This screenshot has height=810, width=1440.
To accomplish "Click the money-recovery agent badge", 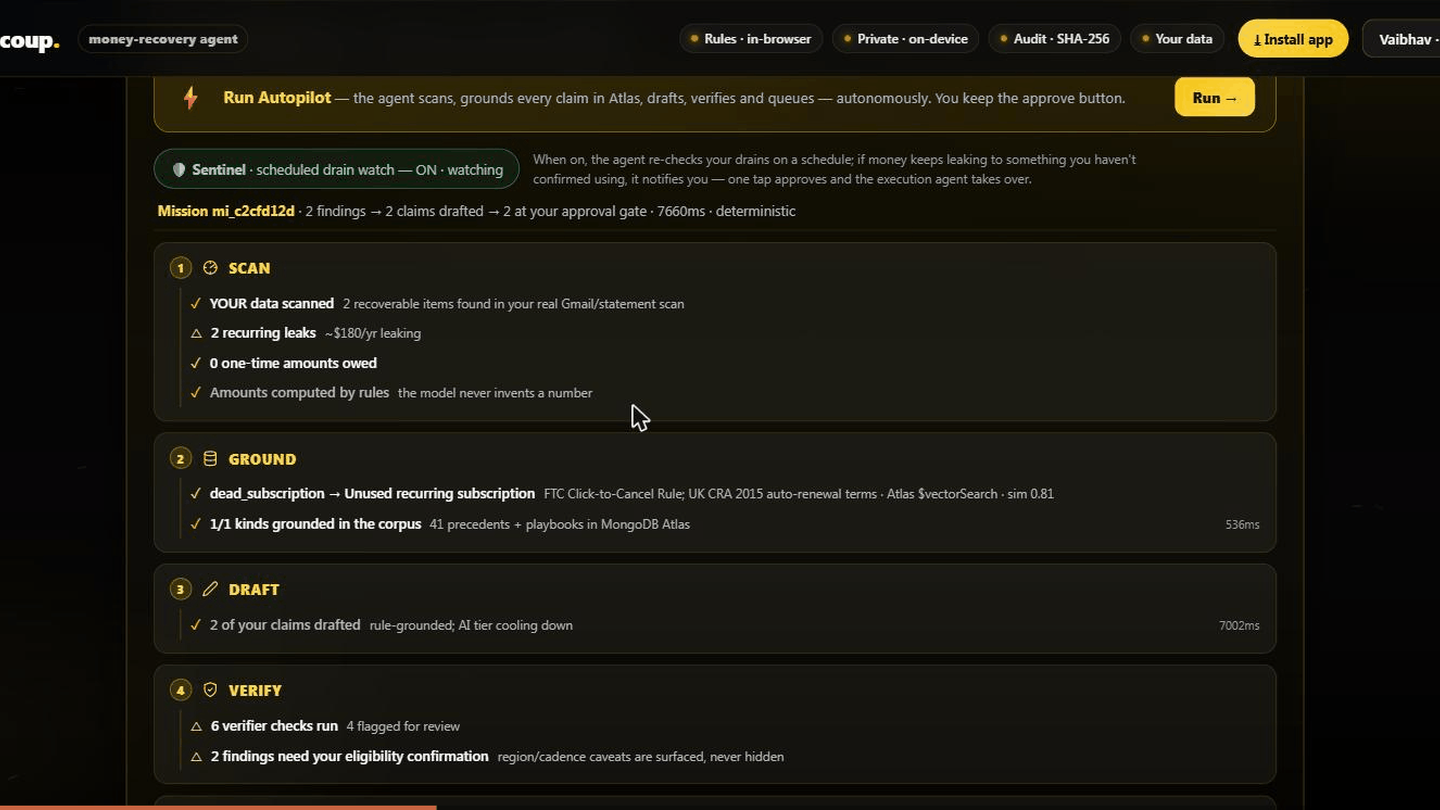I will pyautogui.click(x=163, y=39).
